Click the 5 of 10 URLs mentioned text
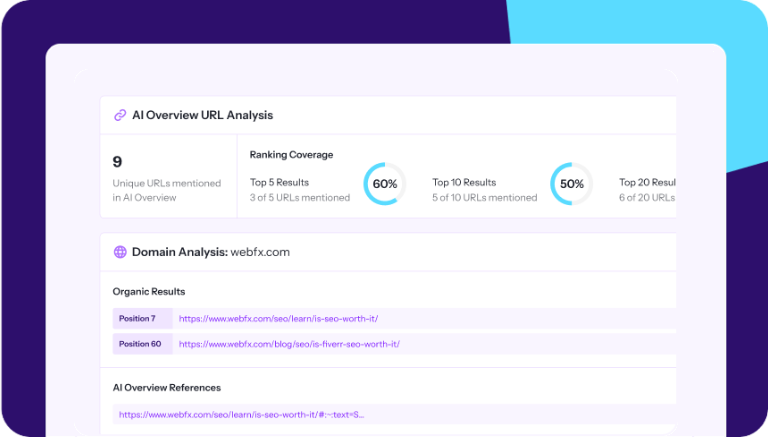 (484, 198)
